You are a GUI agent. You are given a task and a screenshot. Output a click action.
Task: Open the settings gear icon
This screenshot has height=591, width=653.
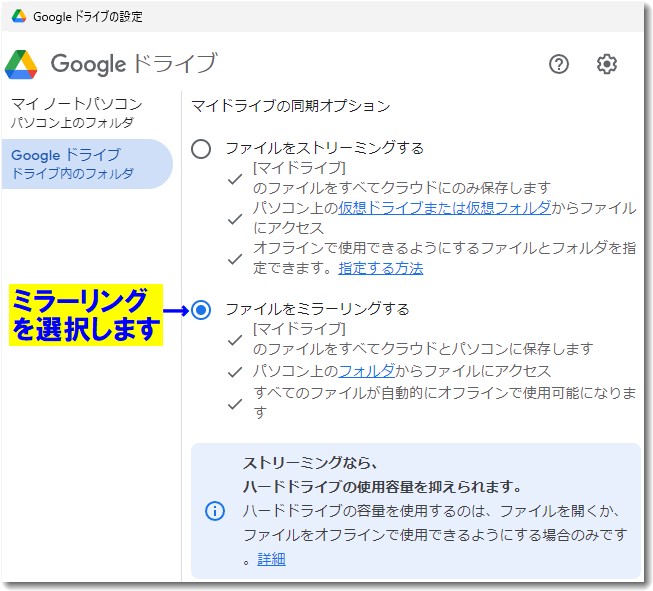click(607, 64)
